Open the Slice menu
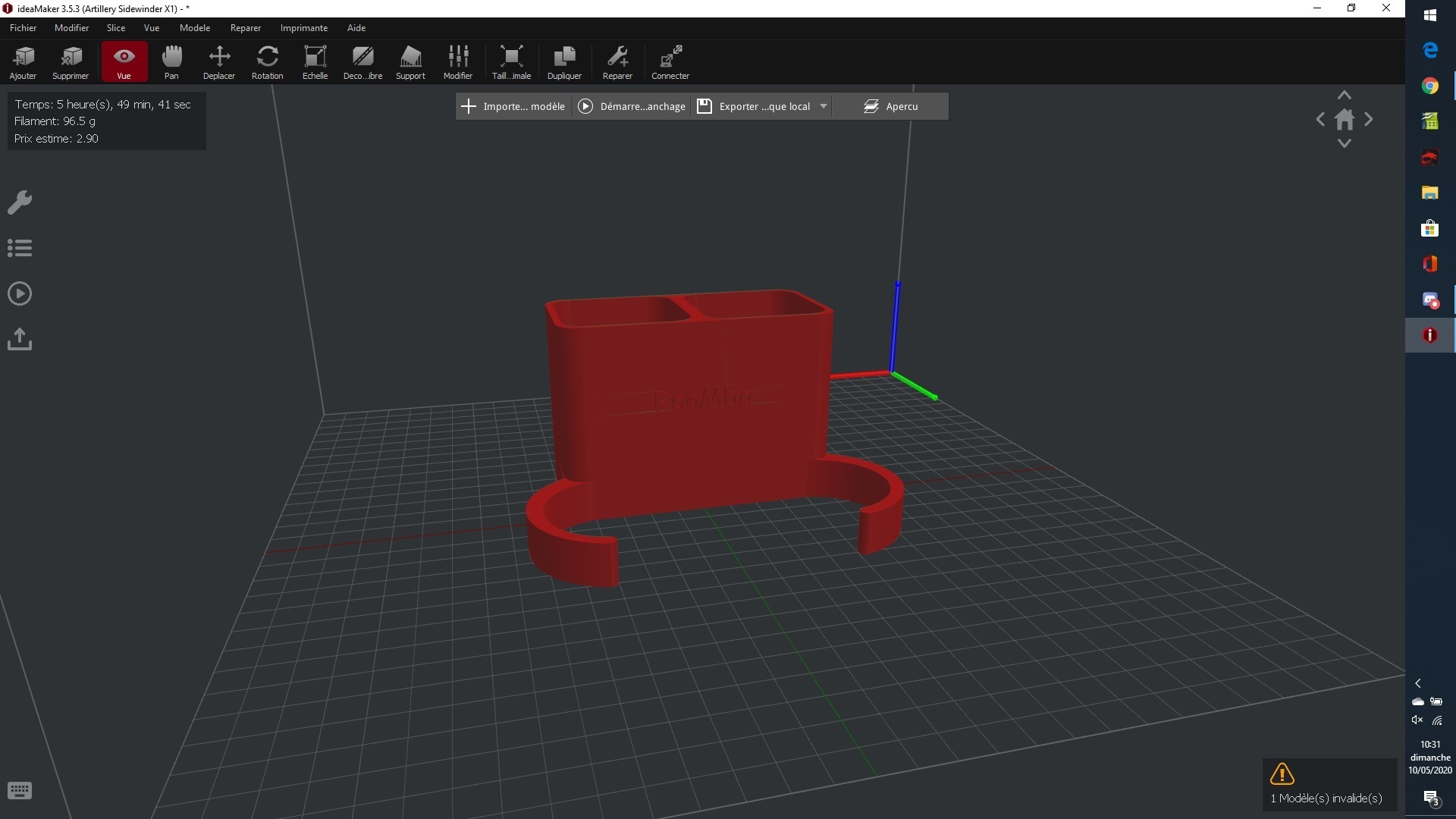The height and width of the screenshot is (819, 1456). click(x=116, y=28)
